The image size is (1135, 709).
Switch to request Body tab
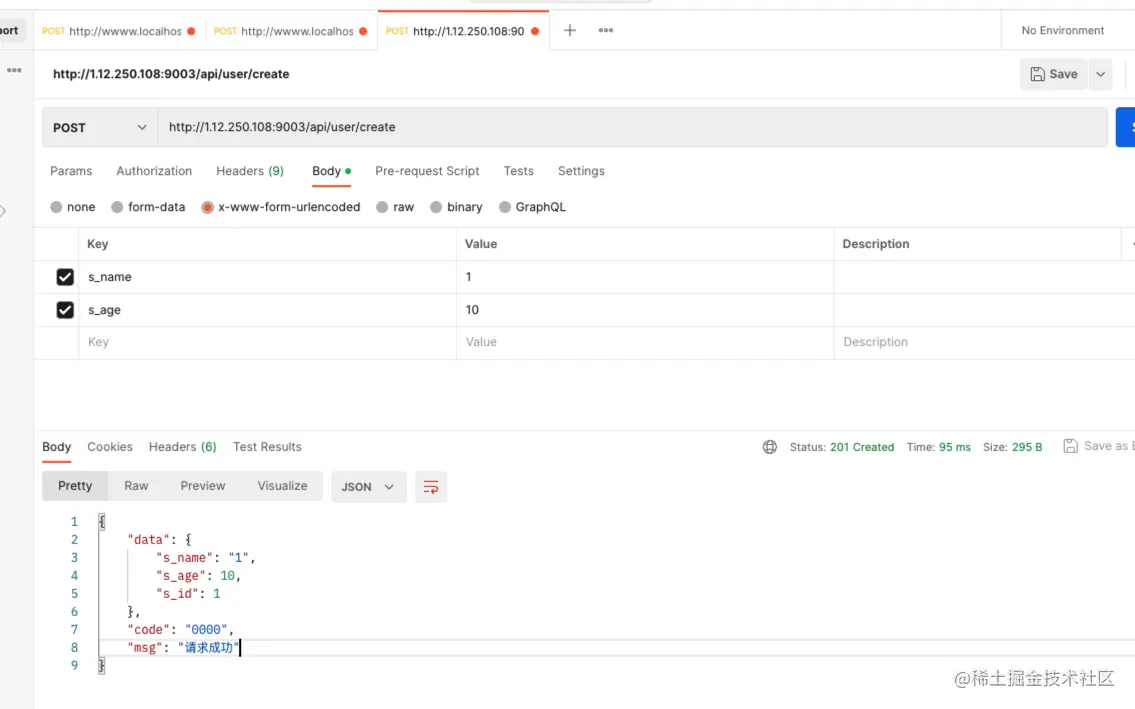(332, 171)
